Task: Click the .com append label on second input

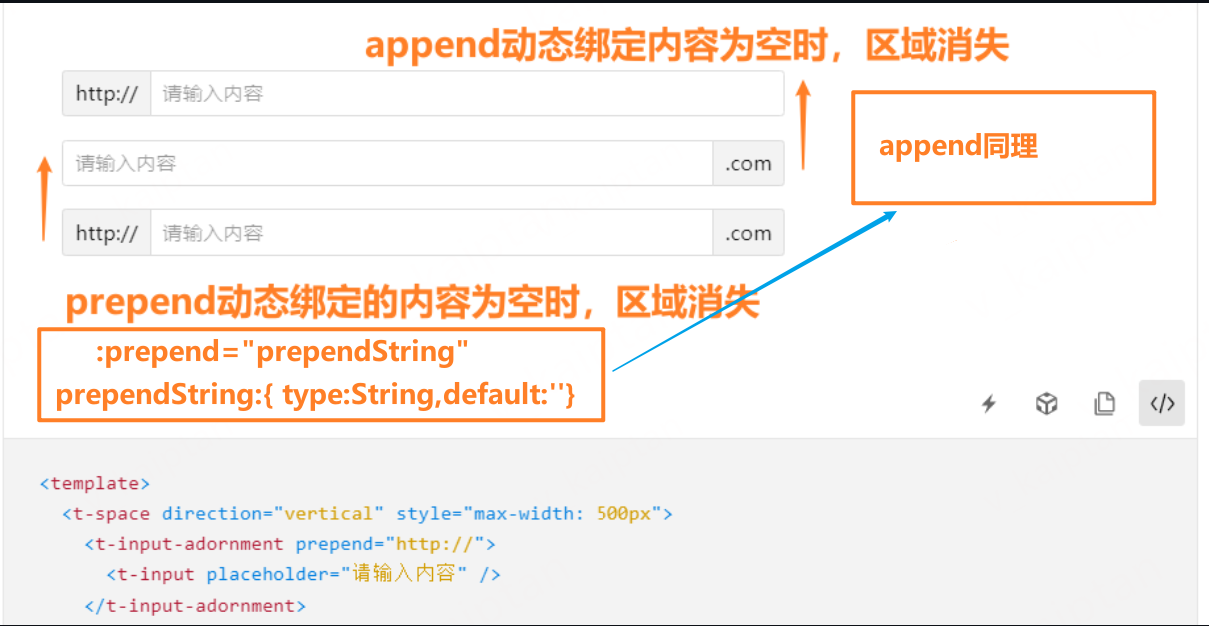Action: click(x=748, y=163)
